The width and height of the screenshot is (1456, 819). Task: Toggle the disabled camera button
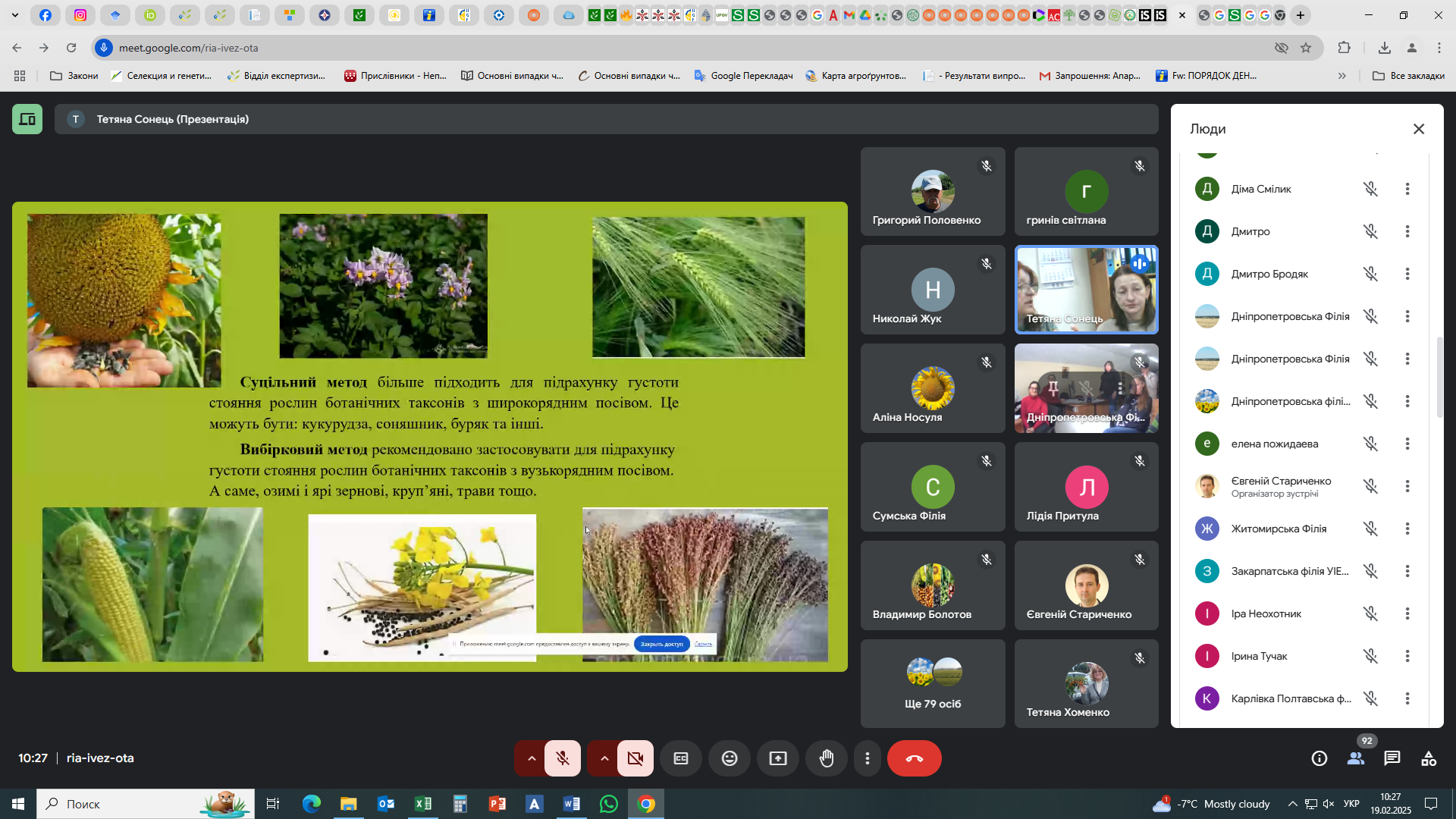point(635,758)
